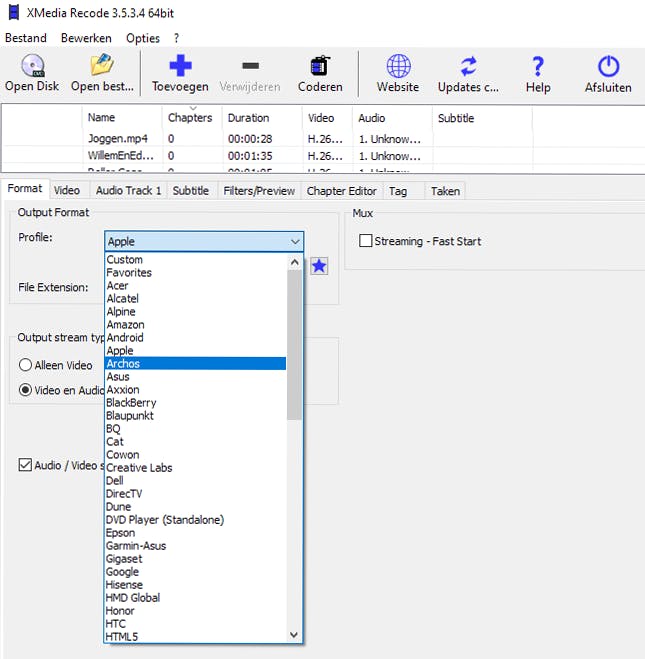Image resolution: width=645 pixels, height=659 pixels.
Task: Open a disc with Open Disk icon
Action: click(x=32, y=66)
